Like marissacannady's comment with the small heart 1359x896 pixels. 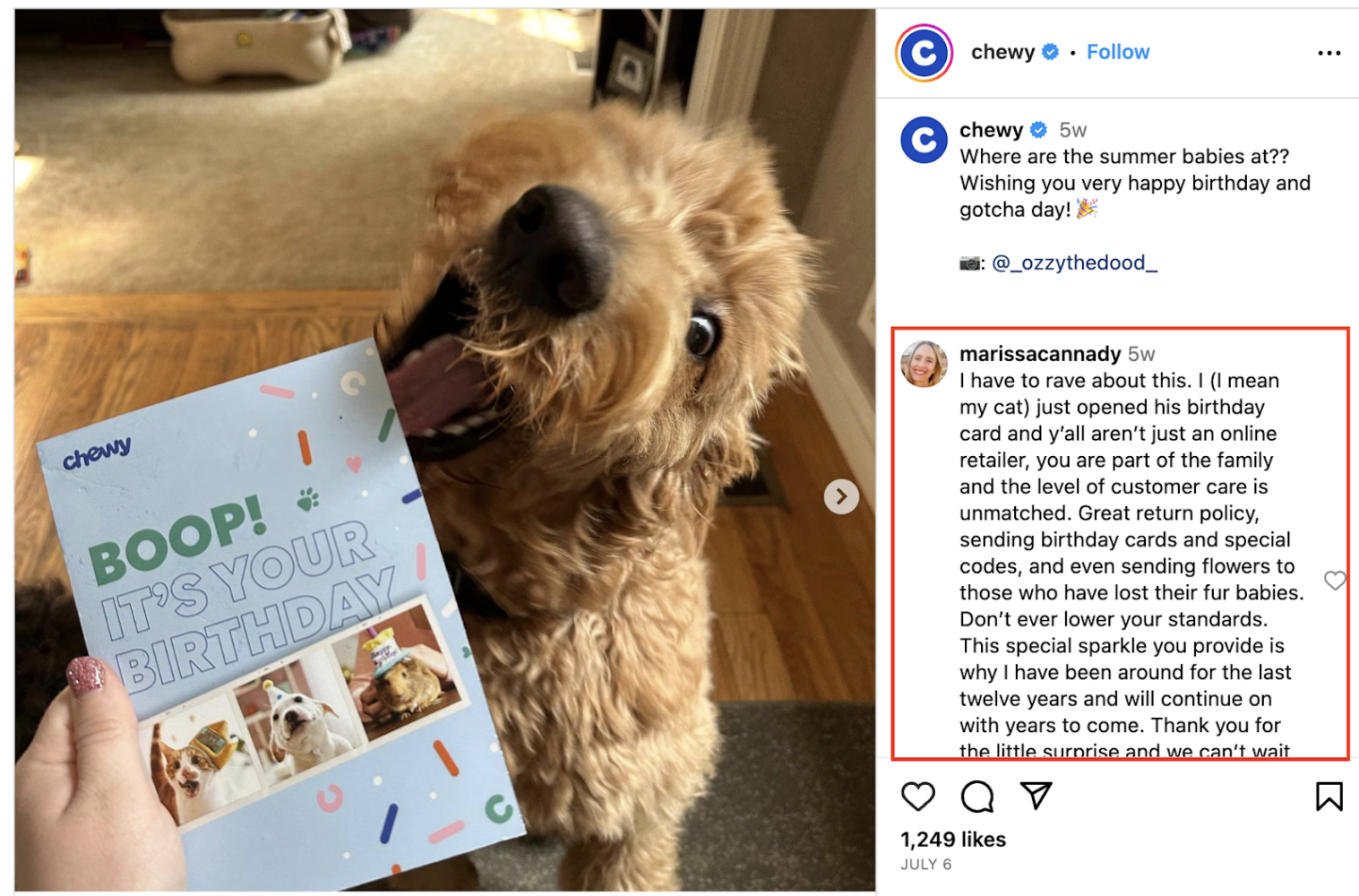pos(1335,580)
